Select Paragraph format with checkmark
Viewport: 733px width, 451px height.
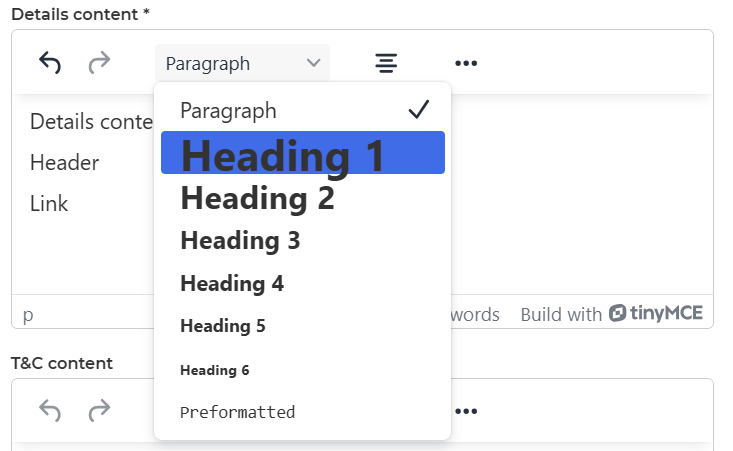coord(302,110)
